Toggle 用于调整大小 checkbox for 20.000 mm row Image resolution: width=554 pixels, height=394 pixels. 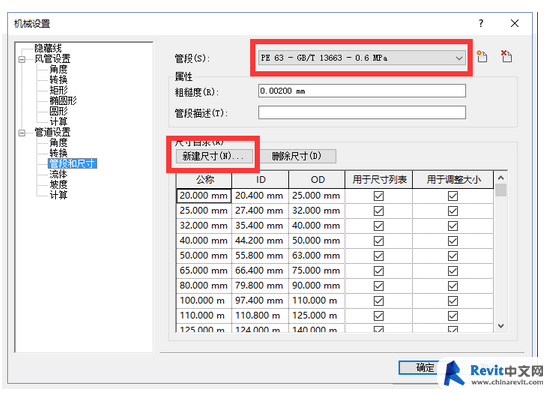[x=453, y=196]
